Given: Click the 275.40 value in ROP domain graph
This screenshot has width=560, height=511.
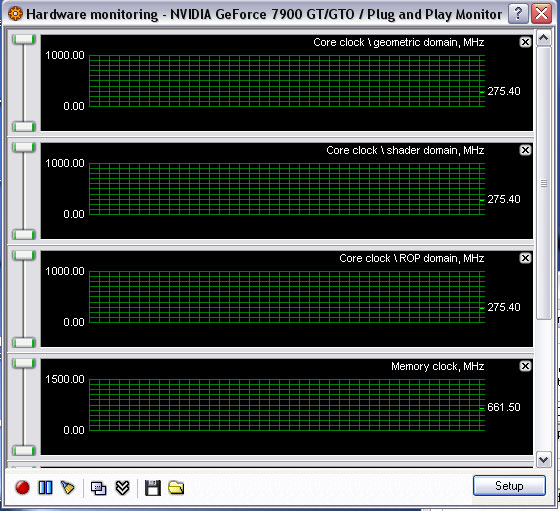Looking at the screenshot, I should point(504,307).
